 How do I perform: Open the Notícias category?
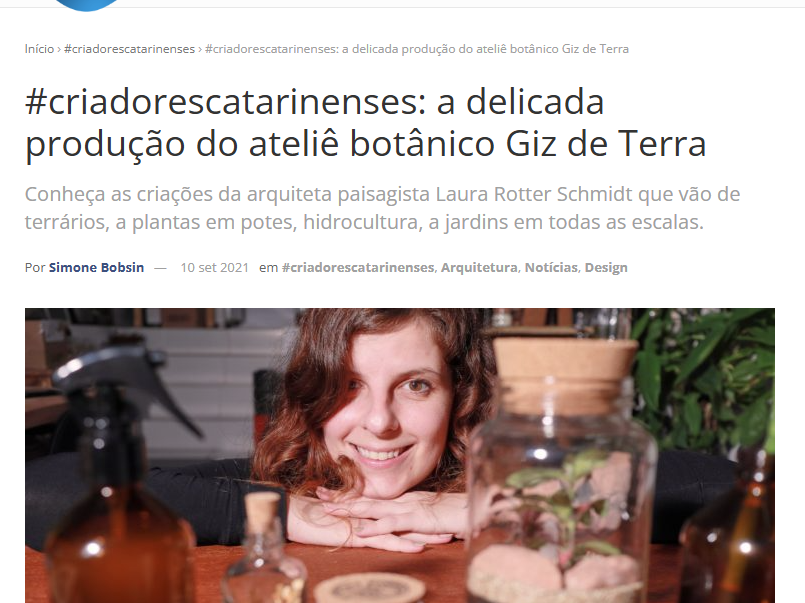[551, 267]
